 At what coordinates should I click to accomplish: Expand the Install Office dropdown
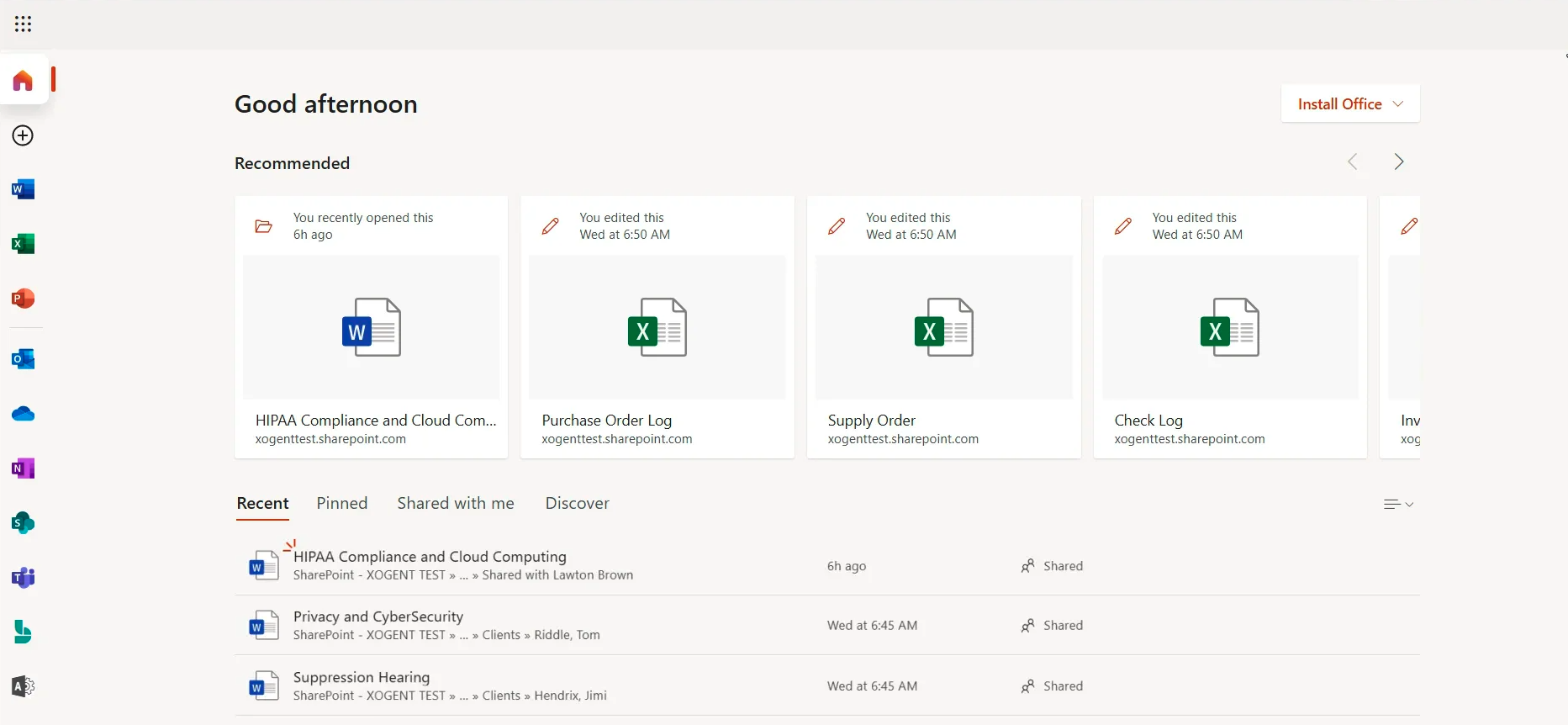point(1350,103)
